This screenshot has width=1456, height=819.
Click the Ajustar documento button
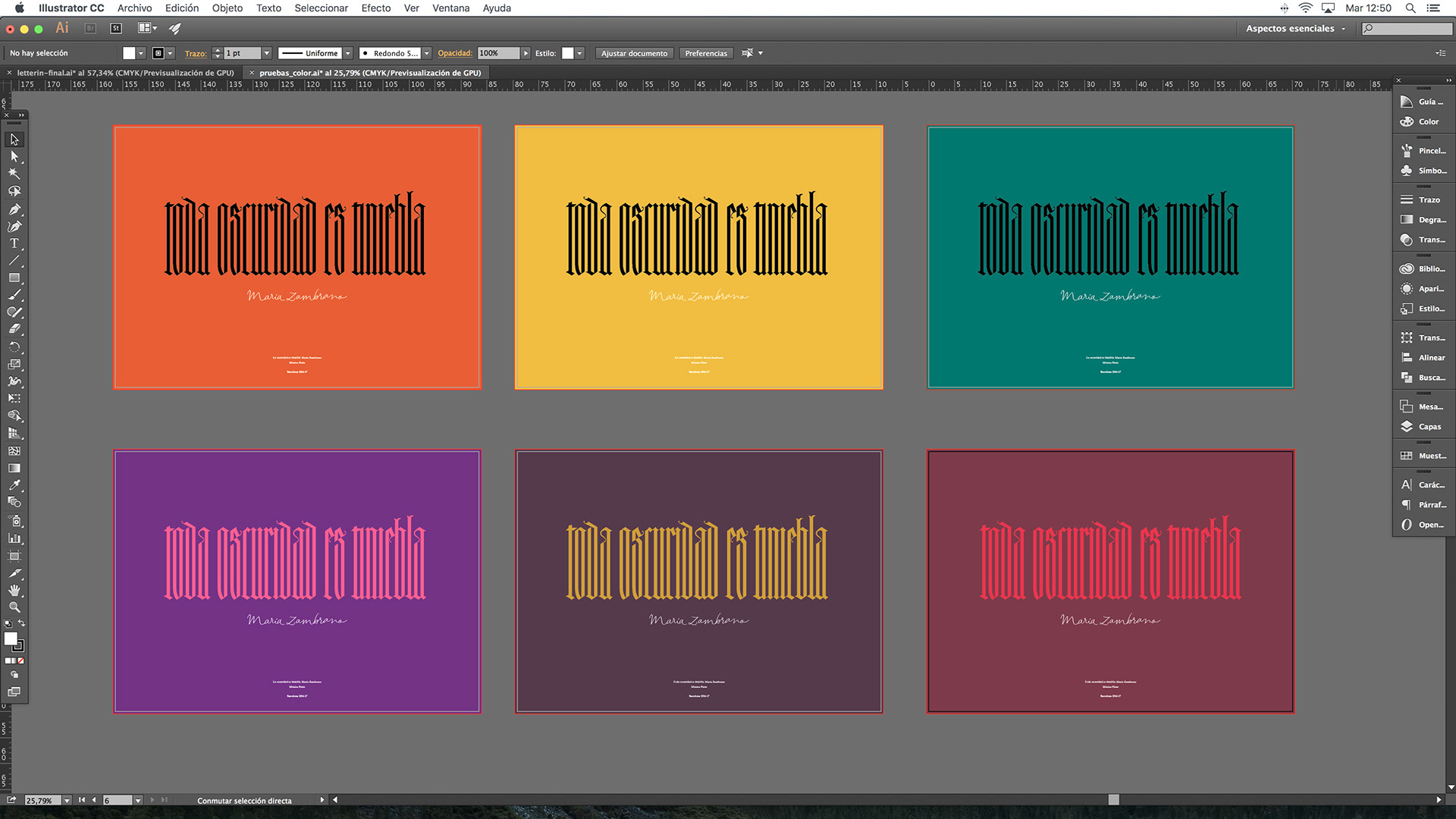click(634, 53)
